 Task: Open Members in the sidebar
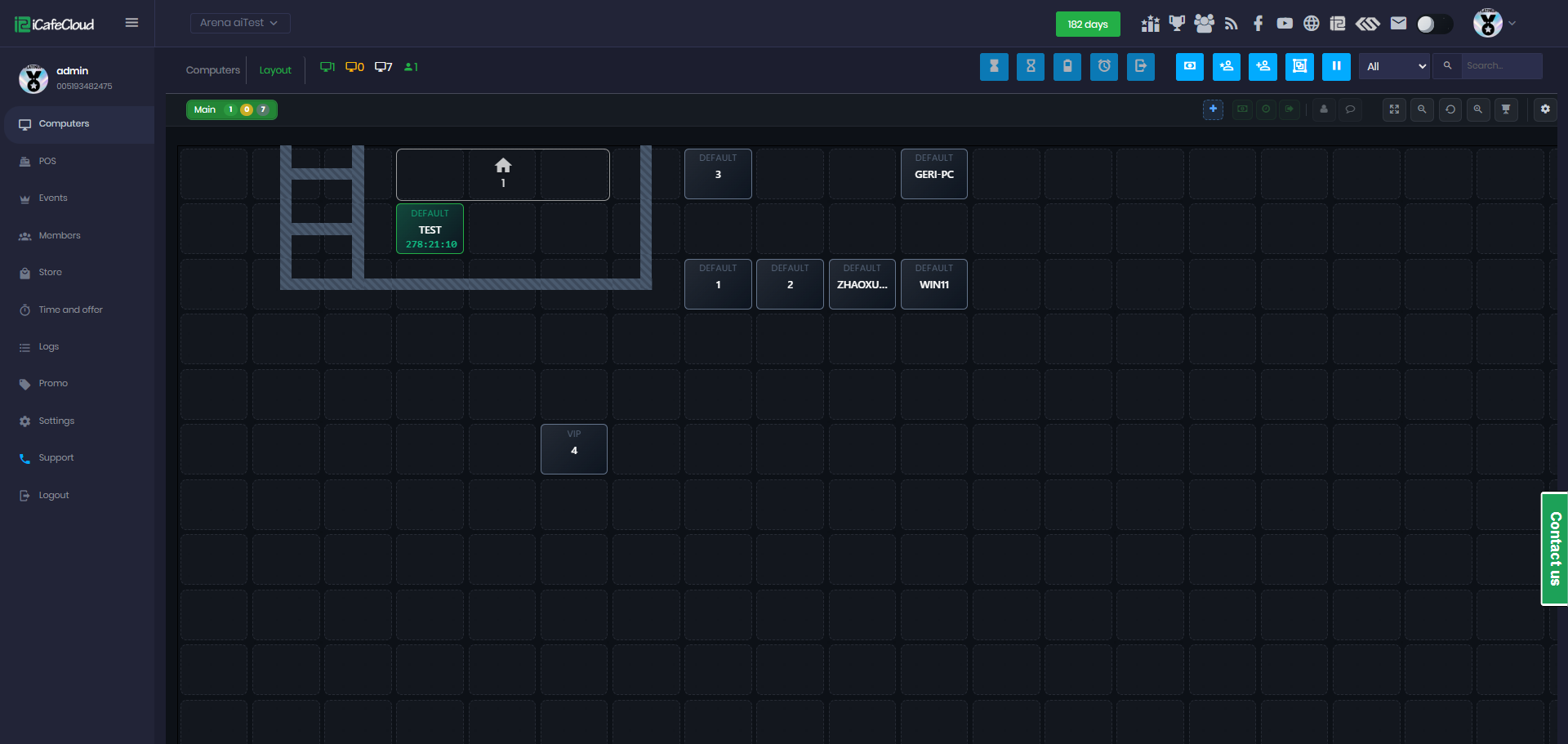[60, 235]
